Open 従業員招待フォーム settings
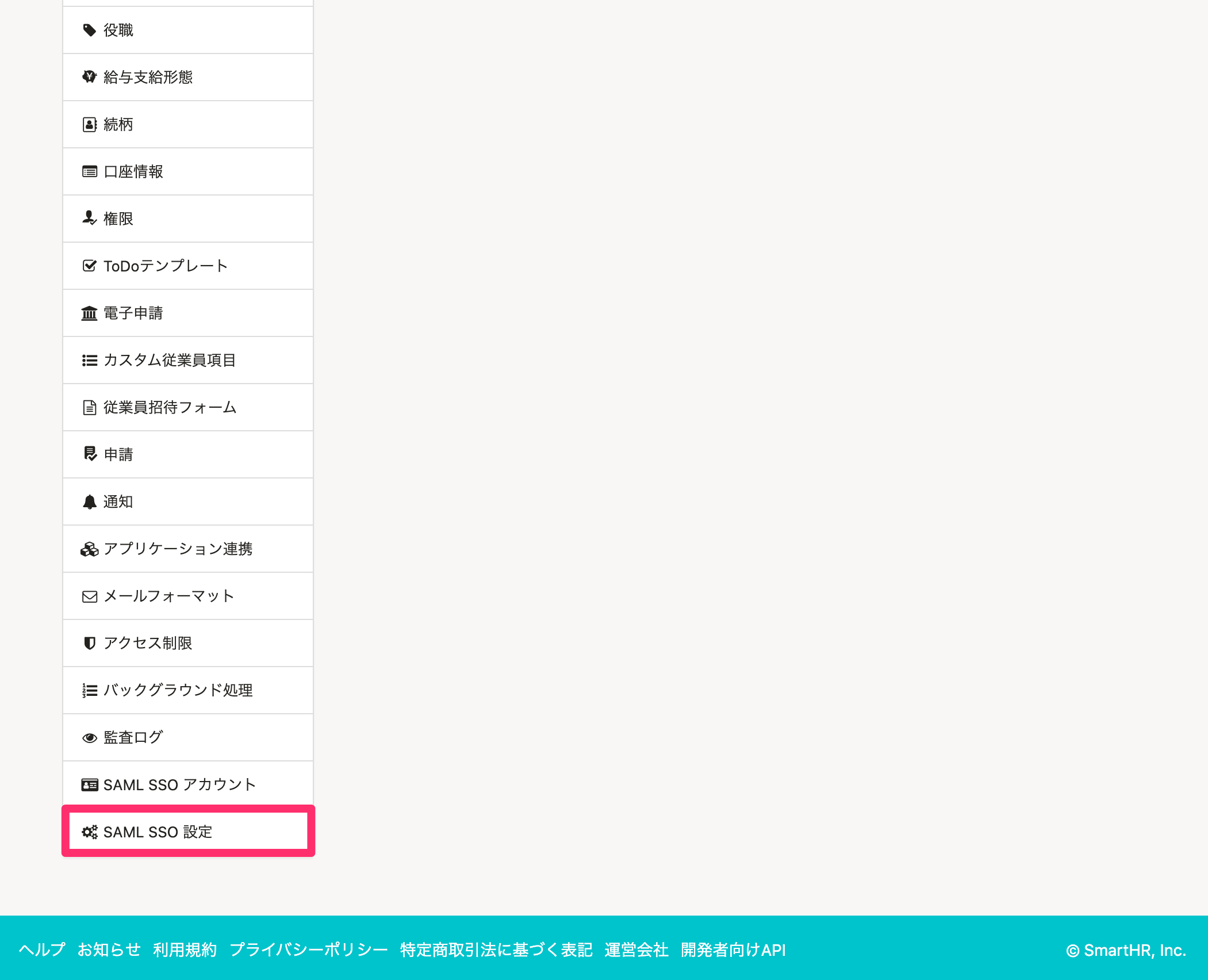1208x980 pixels. pos(188,407)
